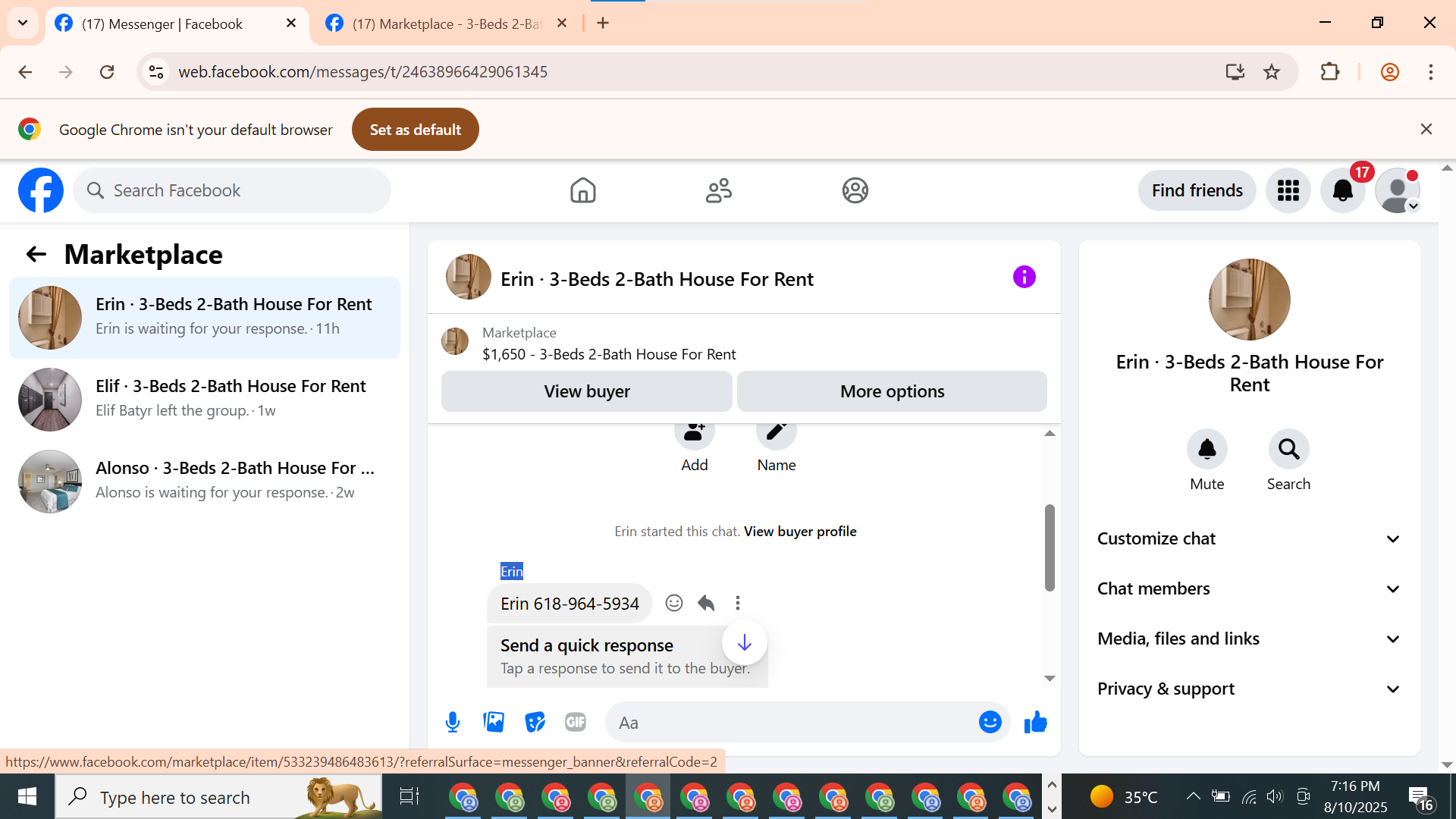The image size is (1456, 819).
Task: Click the View buyer button
Action: click(586, 391)
